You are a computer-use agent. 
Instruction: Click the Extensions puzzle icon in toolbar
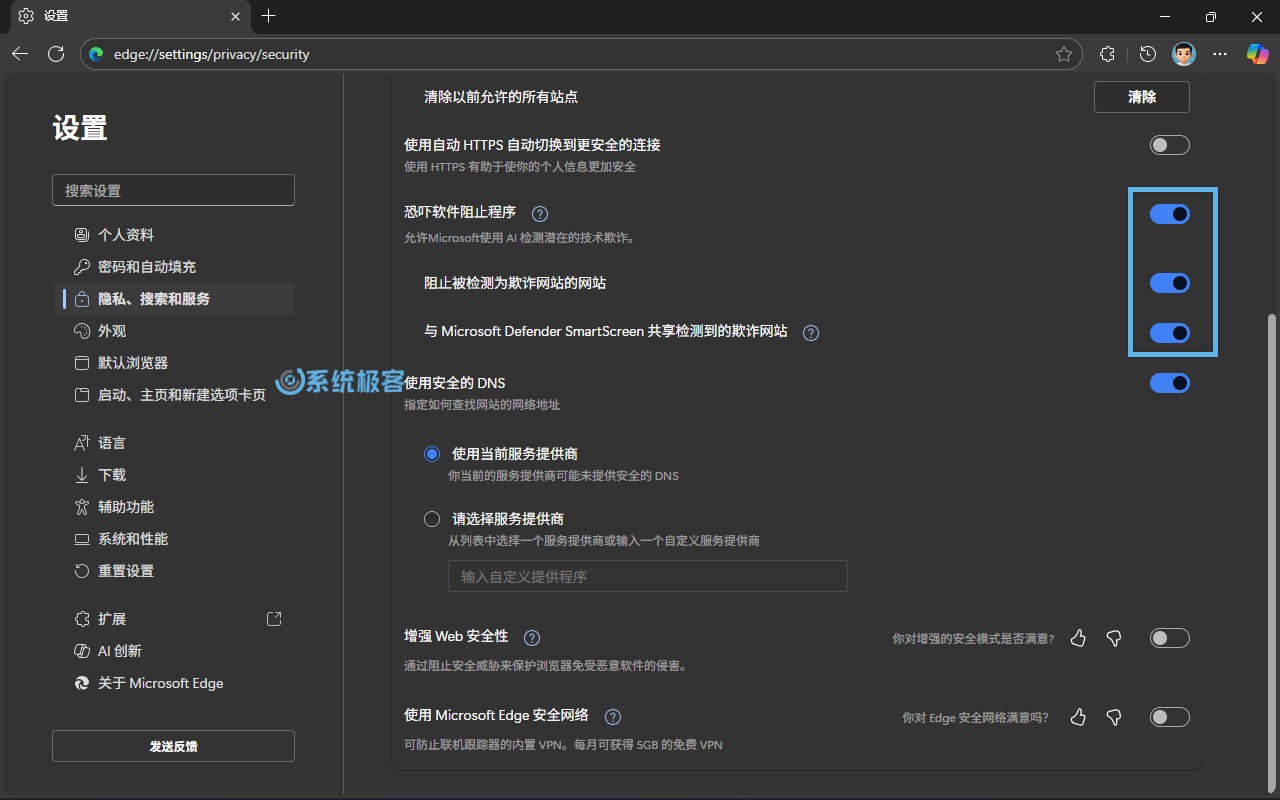pos(1107,54)
